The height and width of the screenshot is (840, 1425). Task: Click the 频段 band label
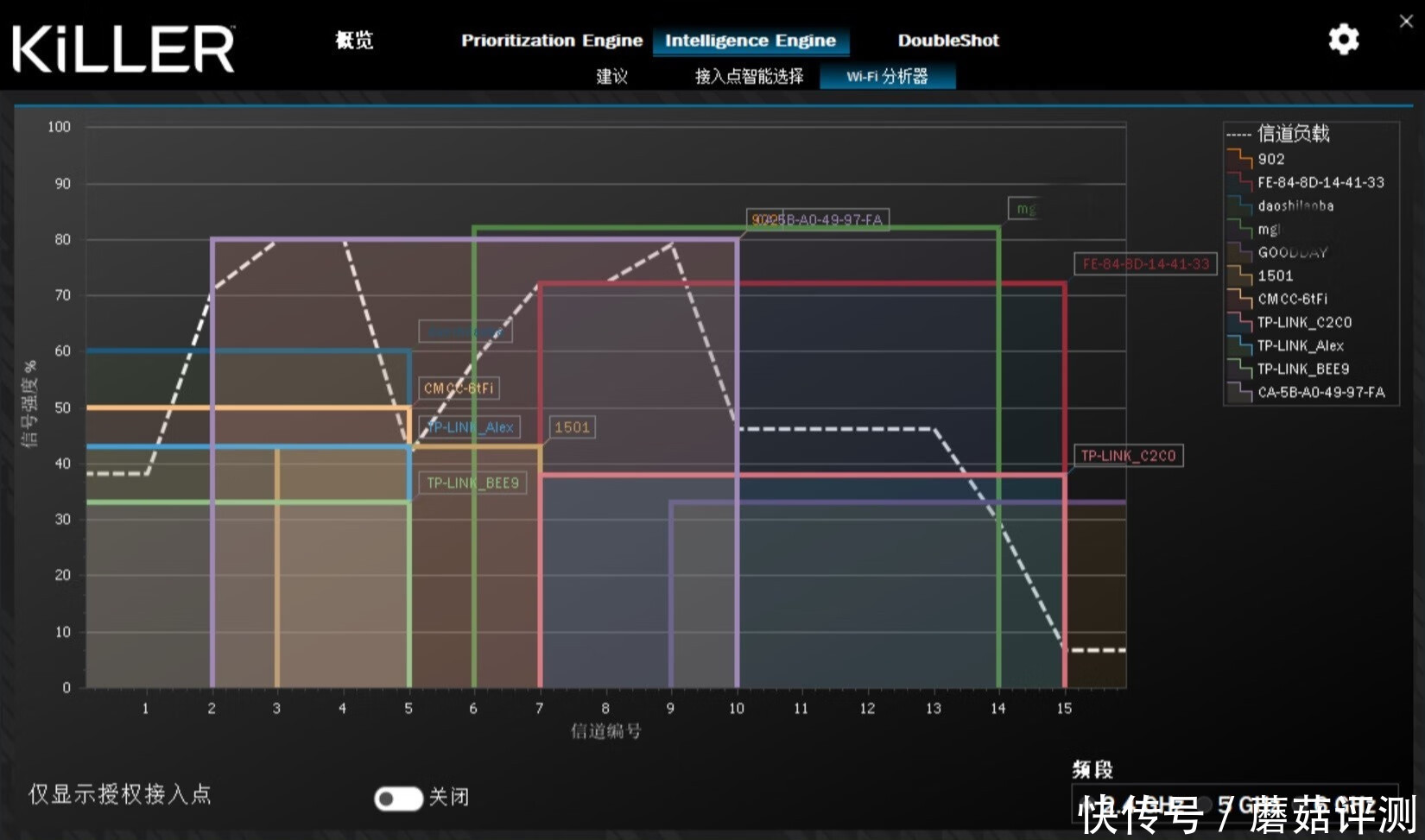pyautogui.click(x=1092, y=769)
